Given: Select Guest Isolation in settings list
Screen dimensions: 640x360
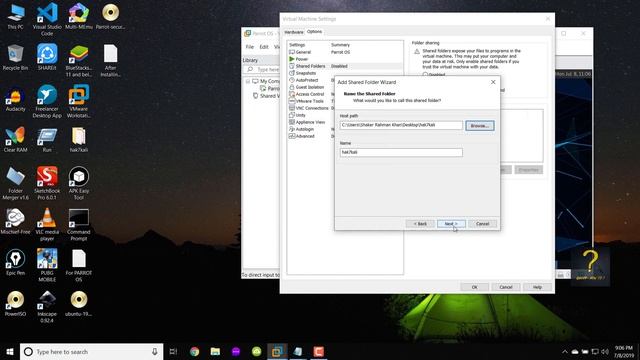Looking at the screenshot, I should (x=311, y=87).
